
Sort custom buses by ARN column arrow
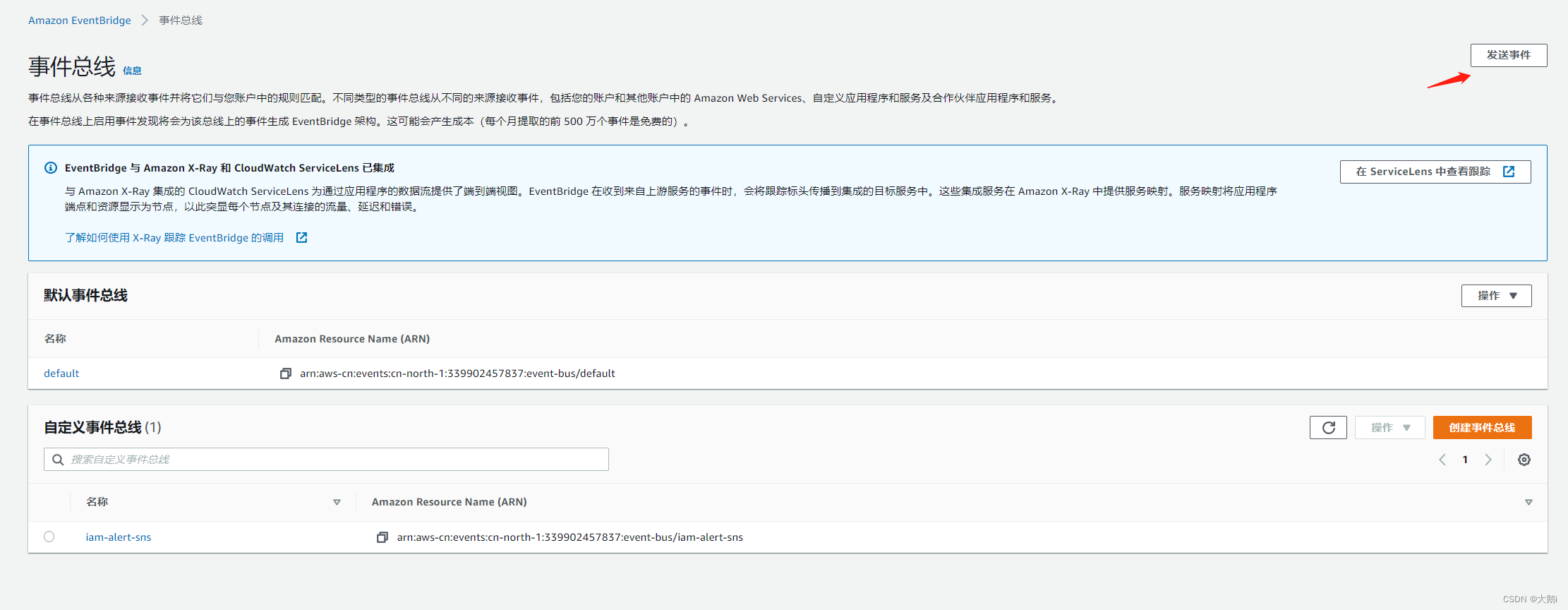point(1528,503)
